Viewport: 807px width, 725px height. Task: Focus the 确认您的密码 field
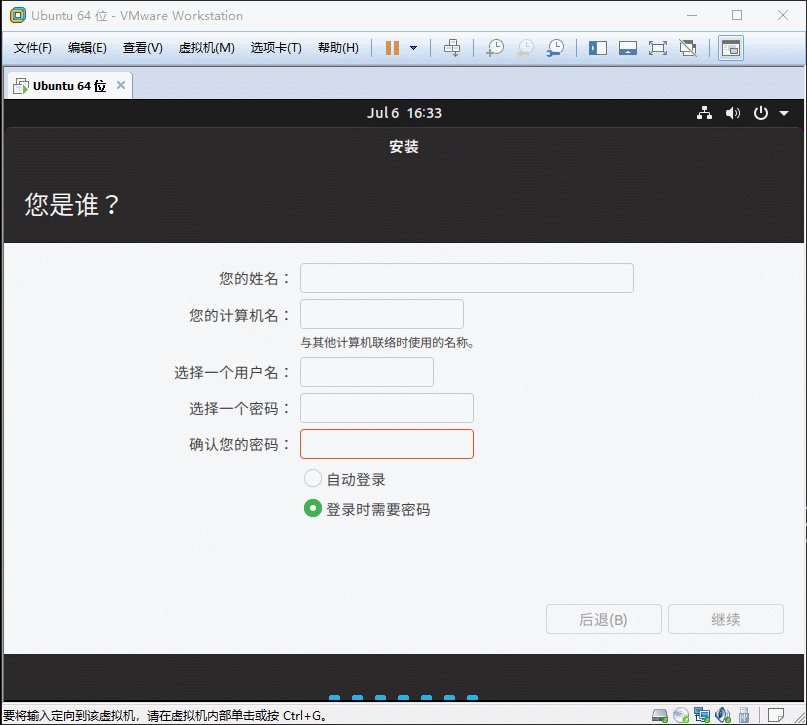coord(386,444)
